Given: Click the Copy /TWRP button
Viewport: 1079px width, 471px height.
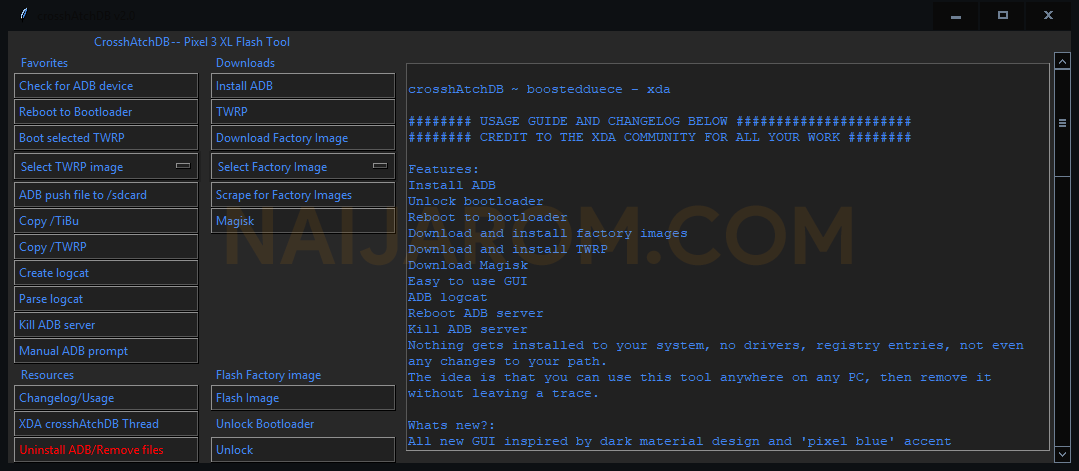Looking at the screenshot, I should [x=106, y=247].
